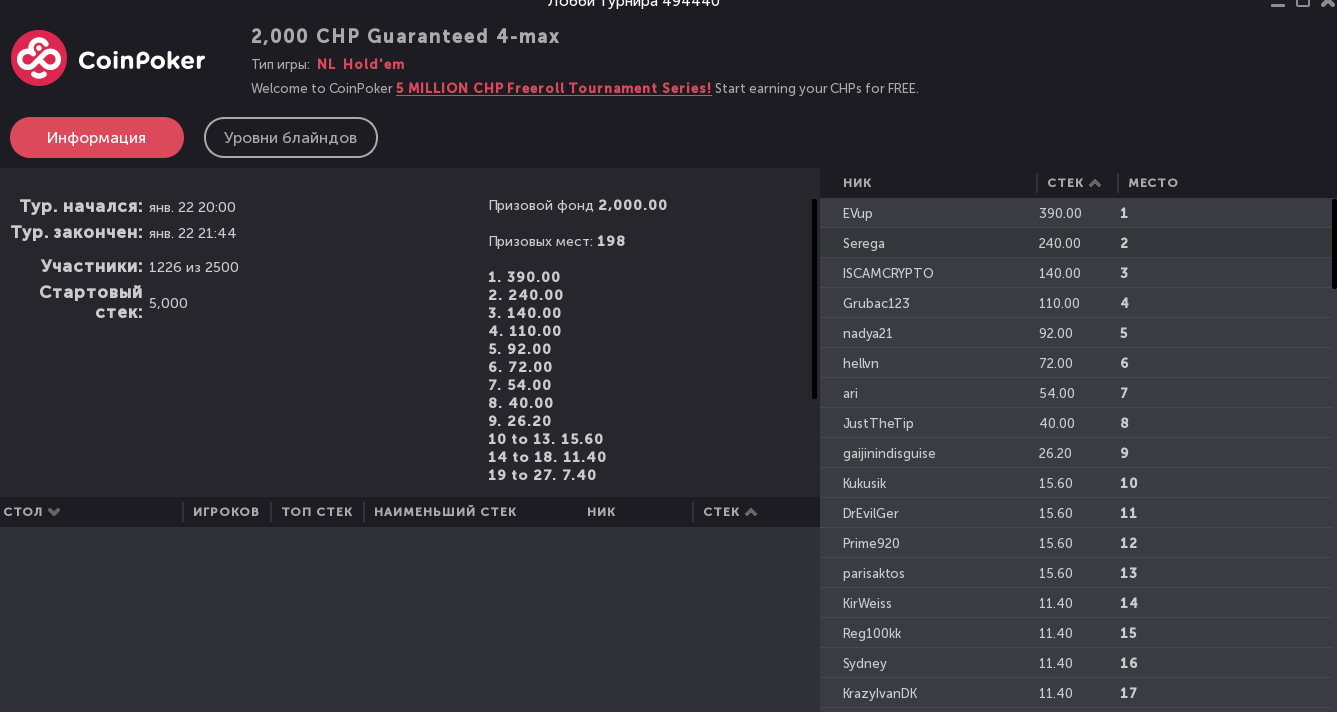Click the sort chevron next to СТОЛ
Image resolution: width=1337 pixels, height=712 pixels.
[x=54, y=512]
